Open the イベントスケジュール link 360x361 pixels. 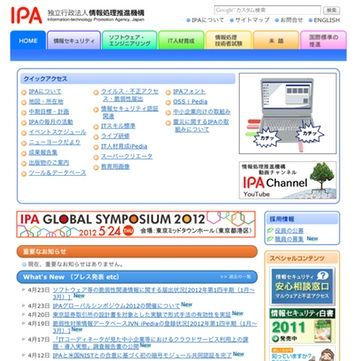(x=57, y=132)
